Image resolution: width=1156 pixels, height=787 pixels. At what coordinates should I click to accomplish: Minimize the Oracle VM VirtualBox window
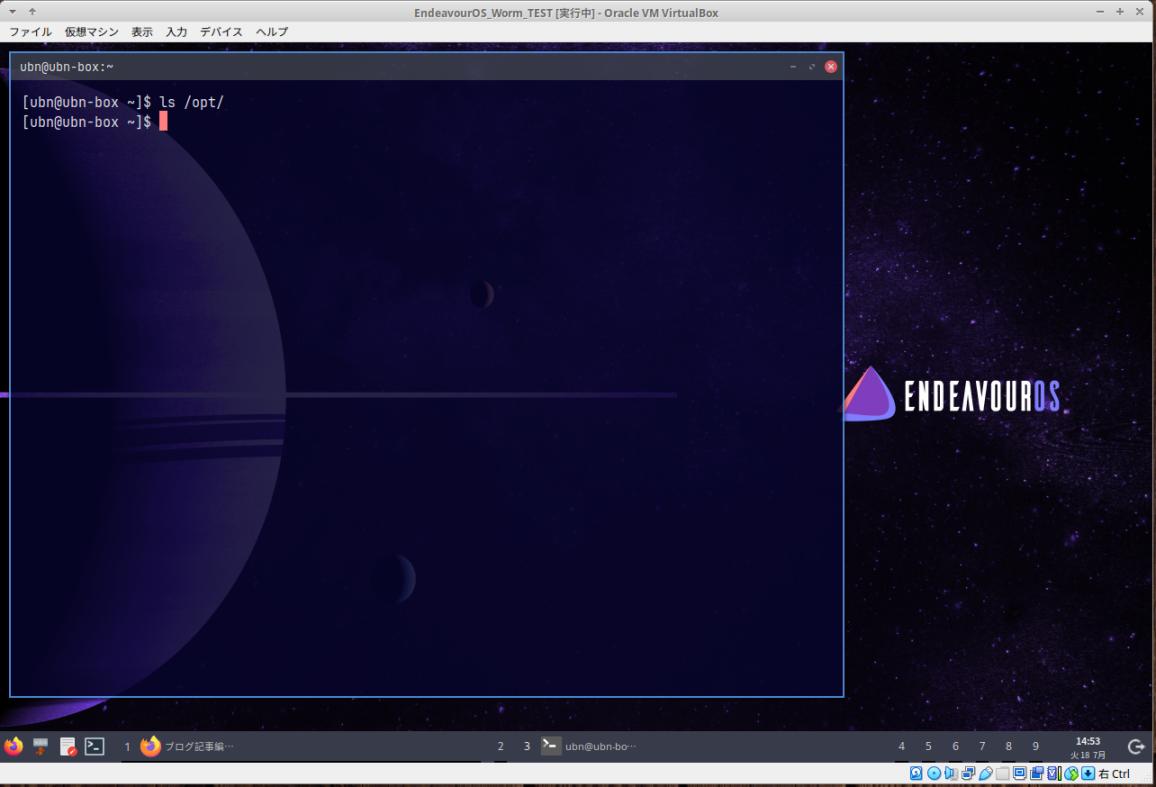coord(1100,12)
